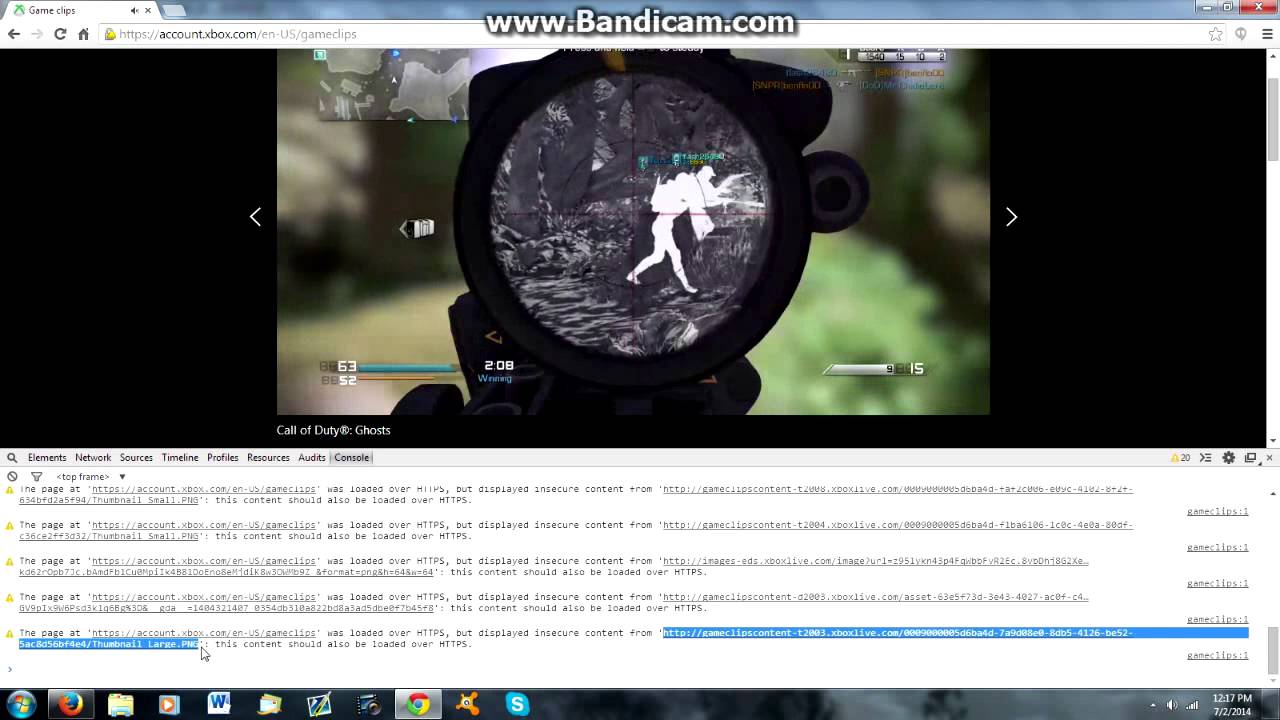The image size is (1280, 720).
Task: Switch to the Timeline panel
Action: [180, 458]
